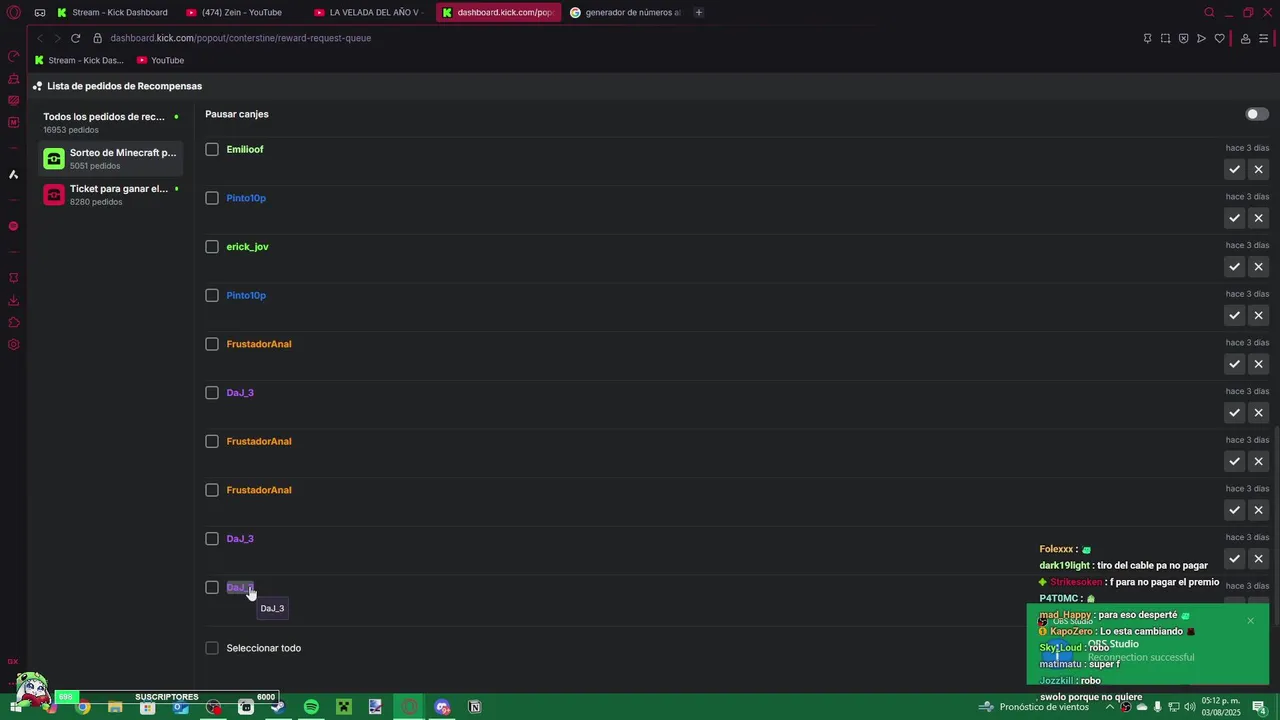Check the Pinto10p box directly below Emilioof

(x=212, y=198)
